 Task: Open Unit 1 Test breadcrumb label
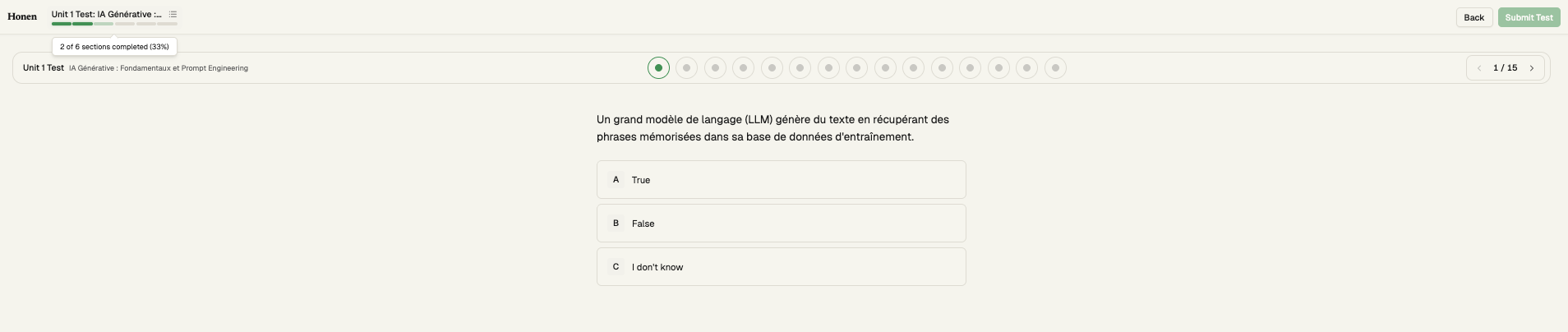point(44,68)
